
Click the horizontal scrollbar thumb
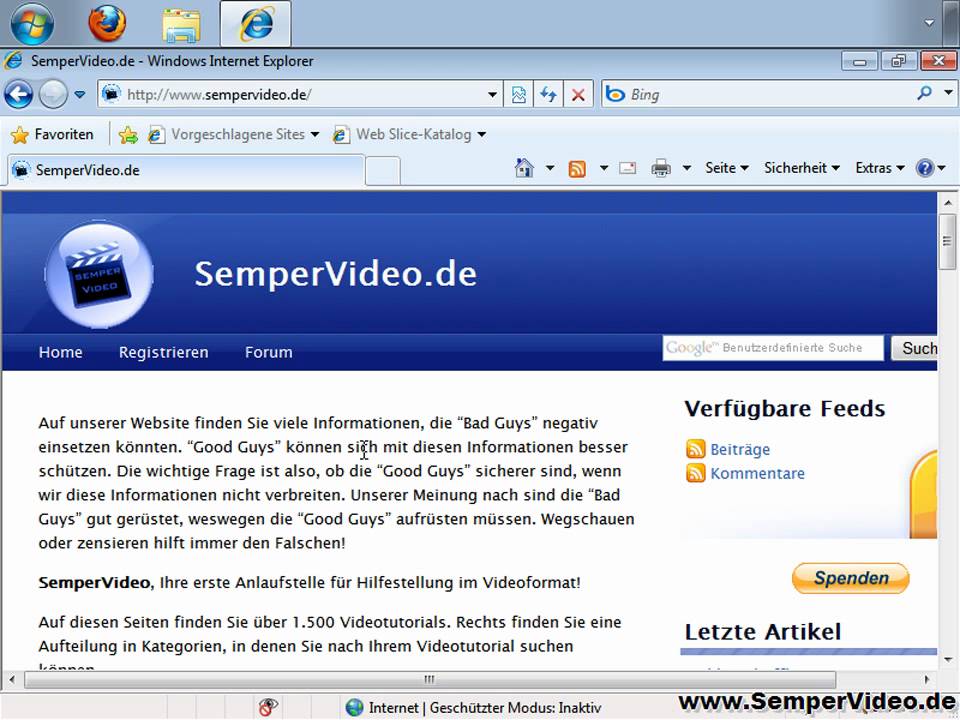tap(430, 679)
